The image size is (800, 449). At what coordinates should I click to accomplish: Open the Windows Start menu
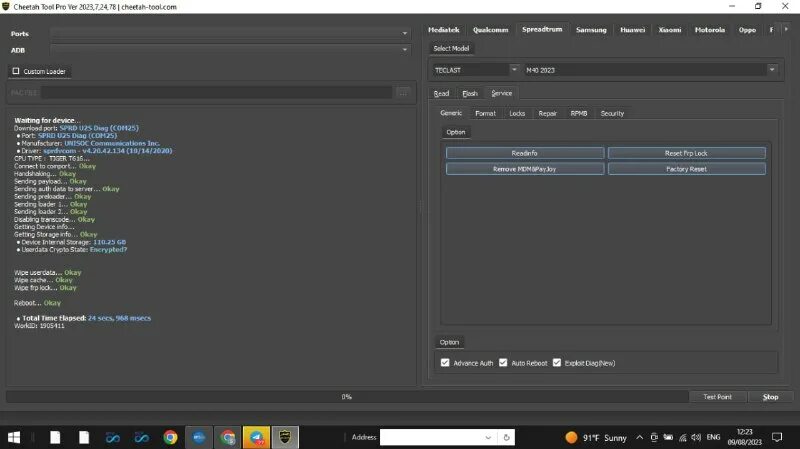(x=14, y=437)
